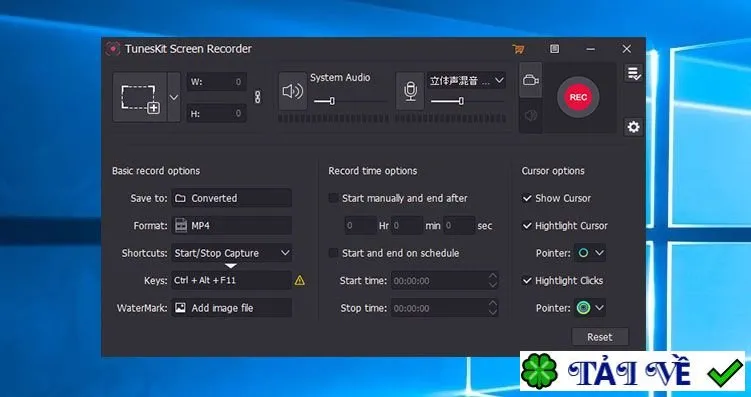751x397 pixels.
Task: Click the min minutes input field
Action: pos(407,226)
